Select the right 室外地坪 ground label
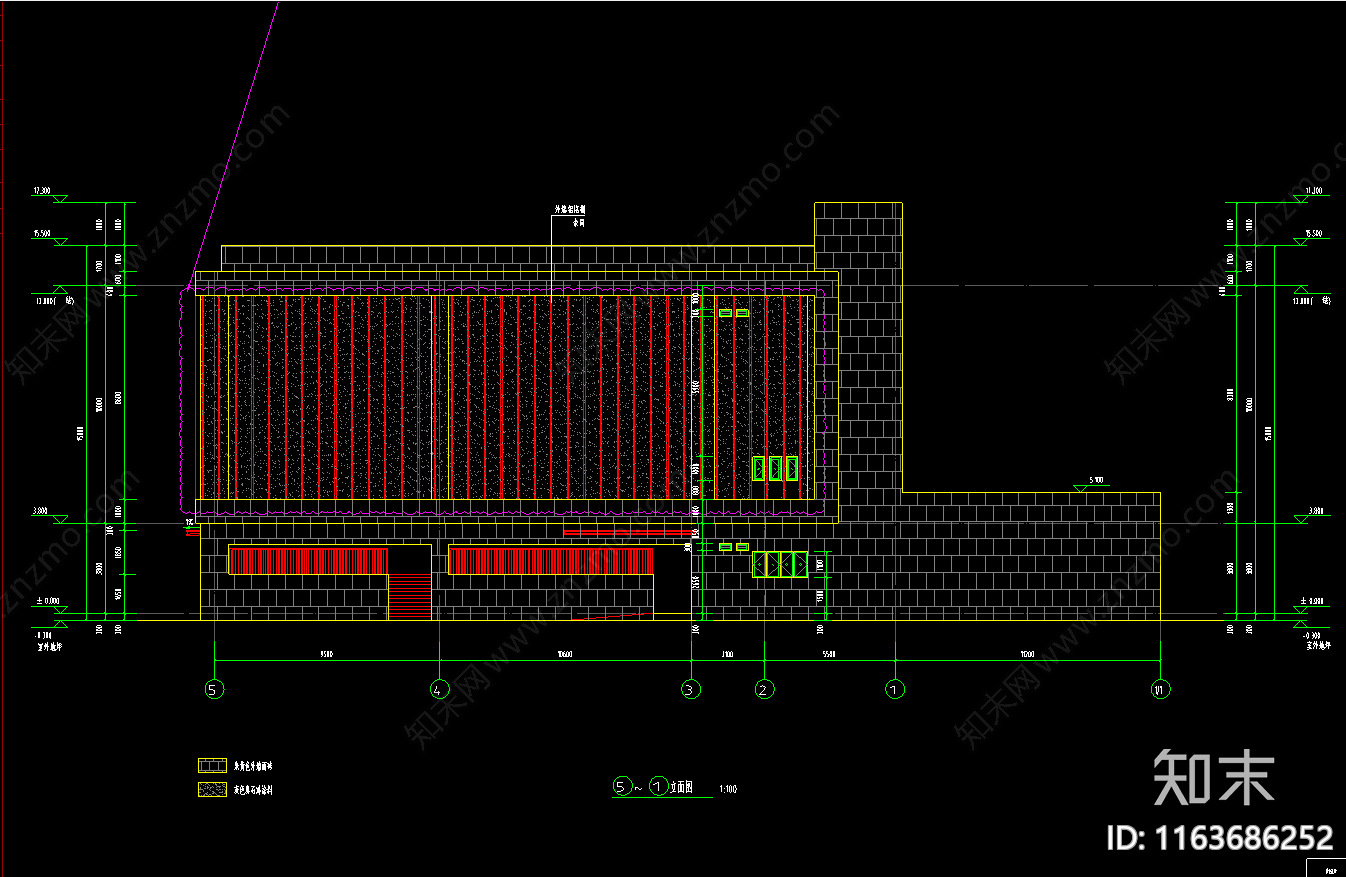This screenshot has height=877, width=1346. click(1320, 646)
